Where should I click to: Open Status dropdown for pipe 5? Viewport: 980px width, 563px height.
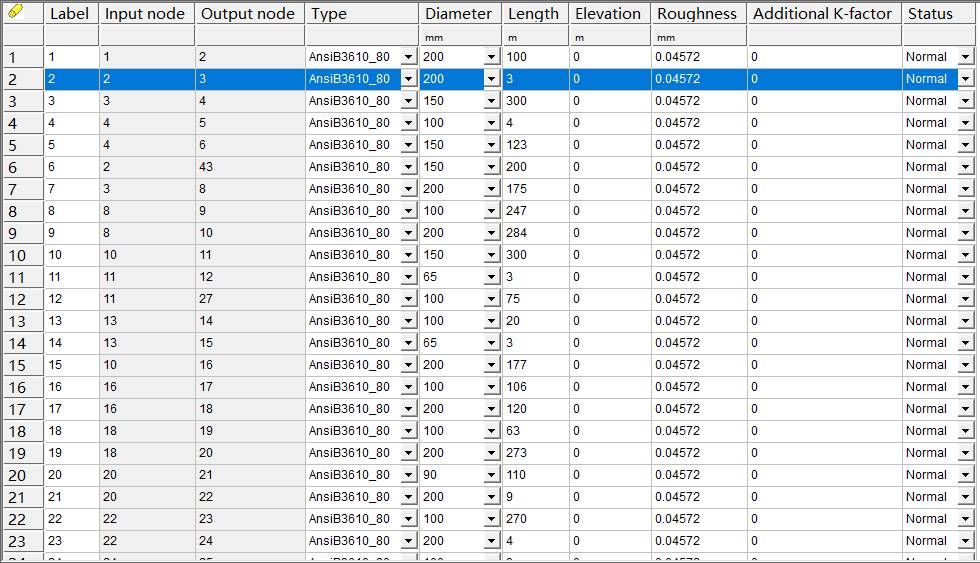coord(965,145)
